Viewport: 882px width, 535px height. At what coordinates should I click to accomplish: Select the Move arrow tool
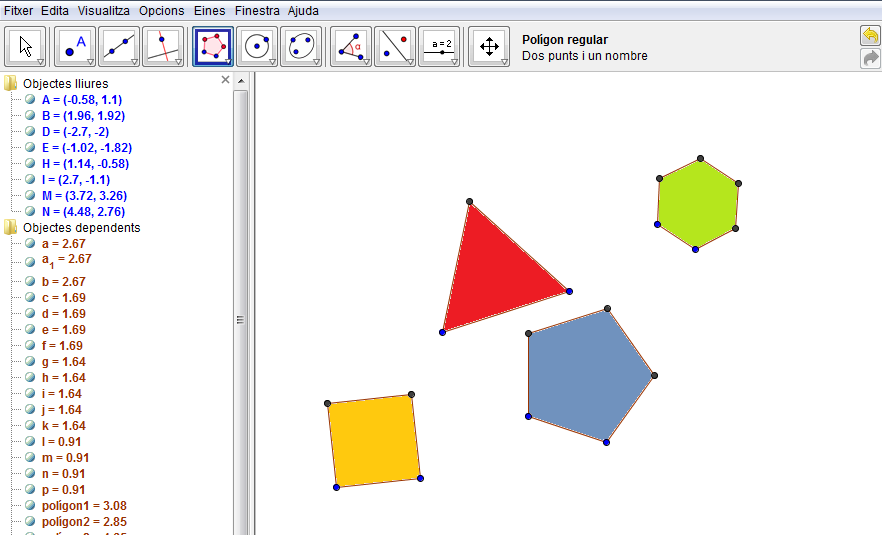coord(26,47)
